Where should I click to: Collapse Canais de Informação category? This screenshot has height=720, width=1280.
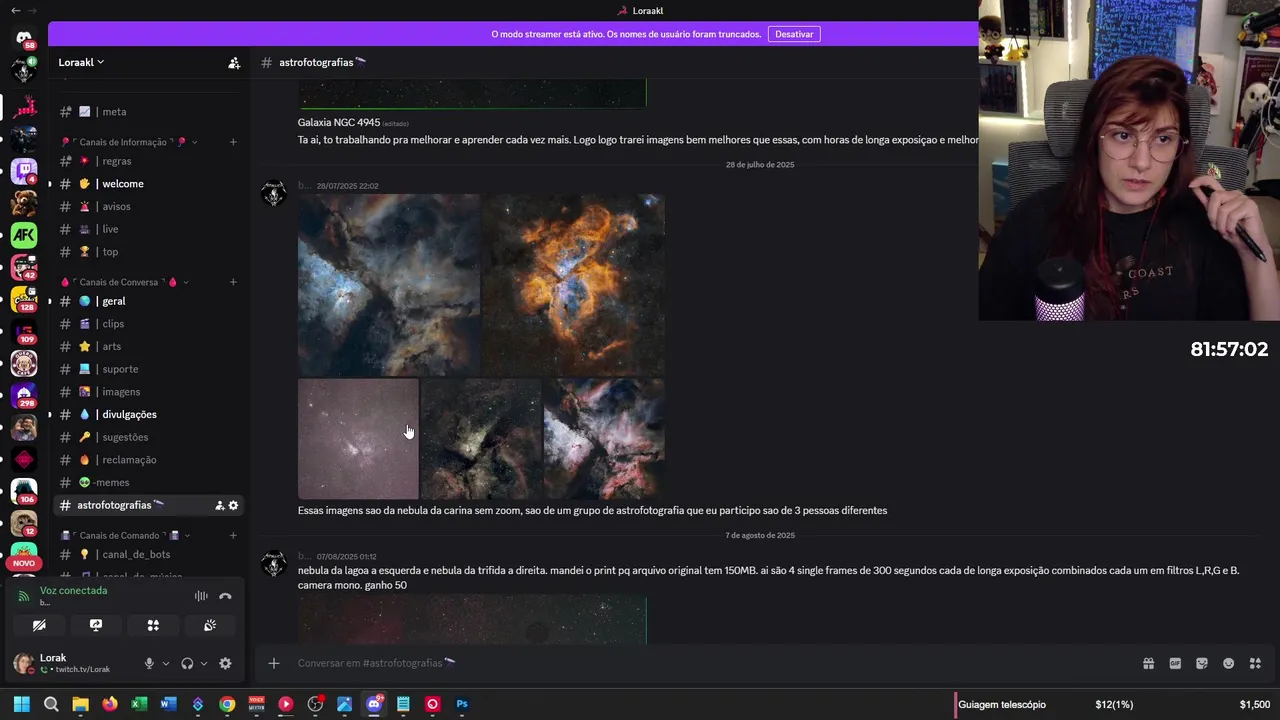point(129,142)
